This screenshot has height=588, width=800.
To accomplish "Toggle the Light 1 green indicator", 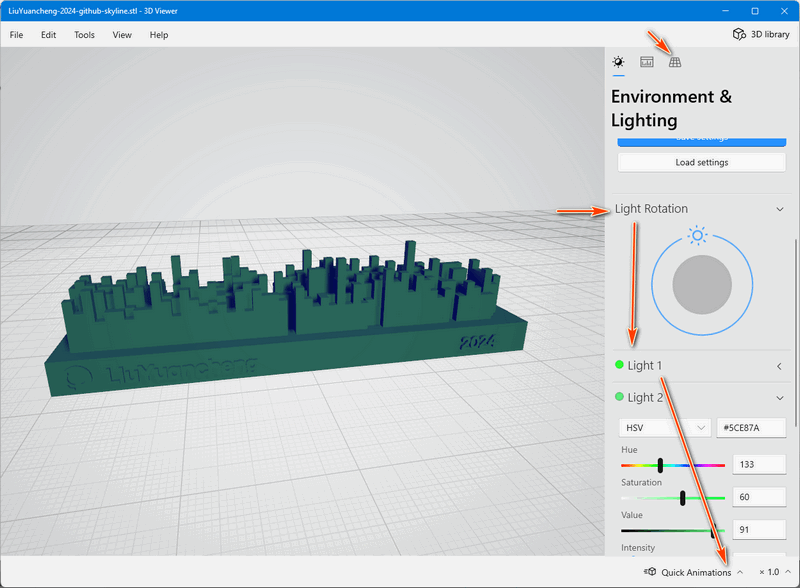I will [619, 364].
